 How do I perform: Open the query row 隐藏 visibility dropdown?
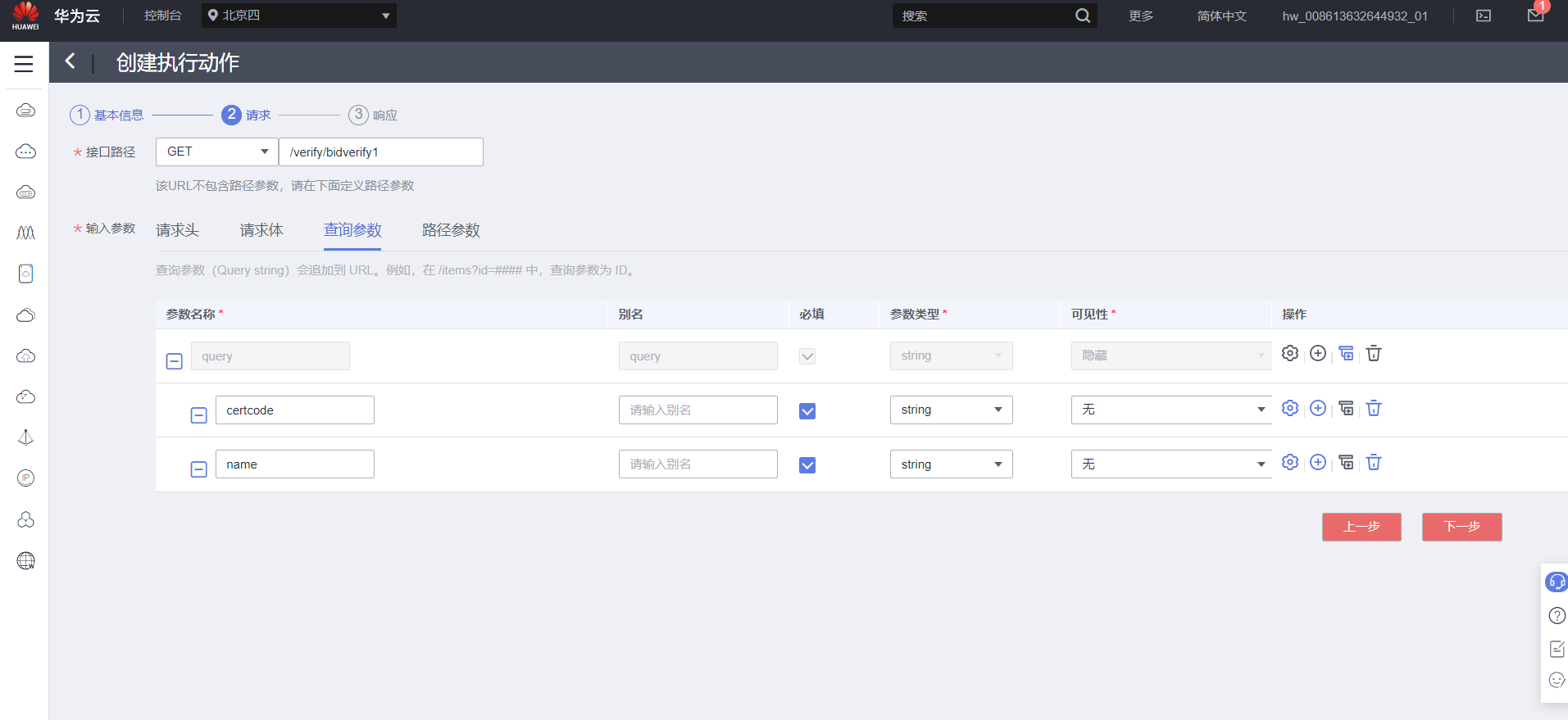(1171, 355)
